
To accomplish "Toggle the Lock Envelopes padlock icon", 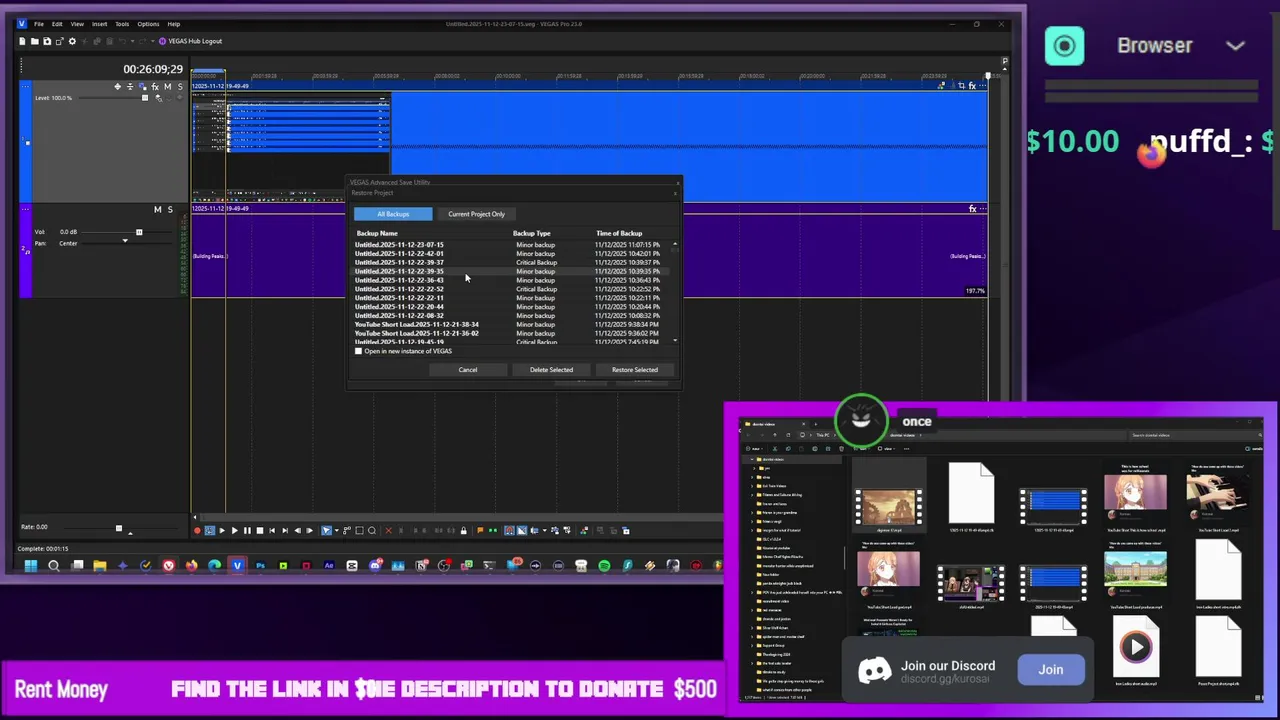I will click(464, 530).
